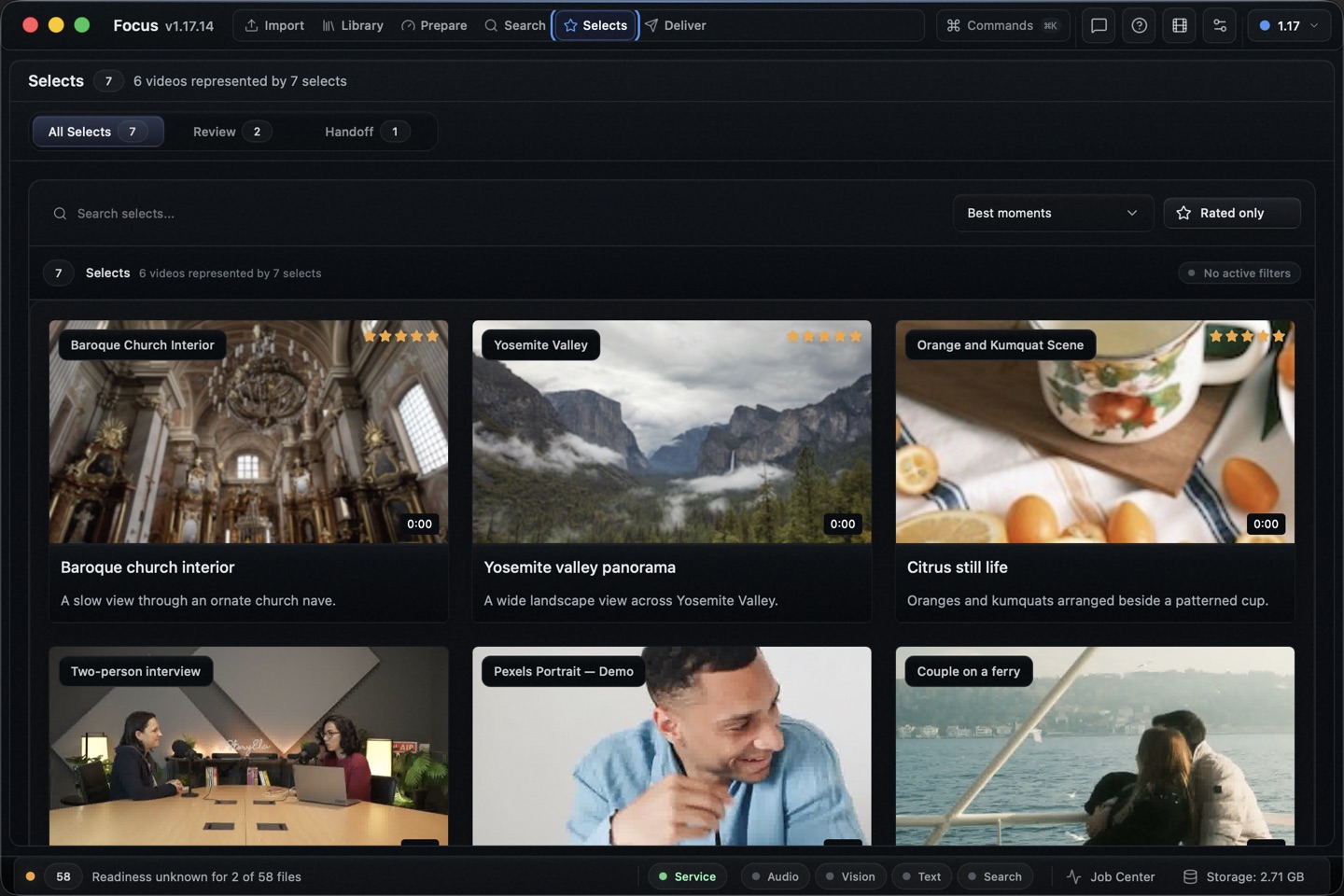Click "Readiness unknown for 2 of 58 files"
Screen dimensions: 1344x896
(x=197, y=876)
